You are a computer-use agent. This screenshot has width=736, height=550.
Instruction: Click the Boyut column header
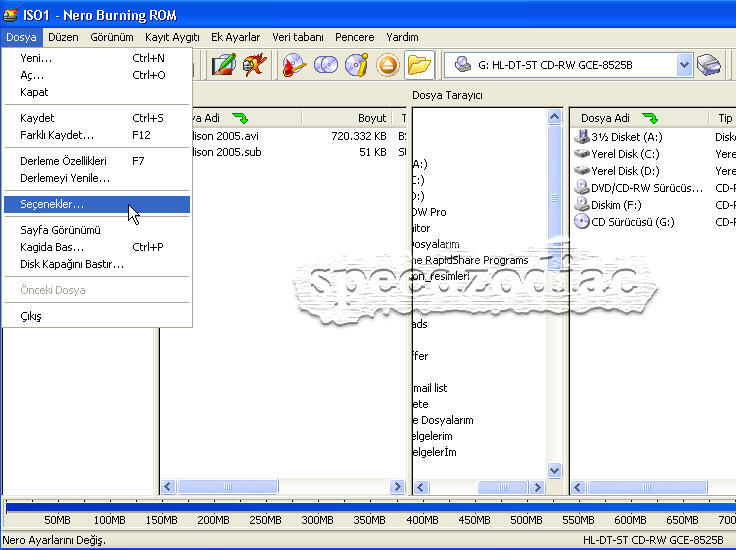coord(349,118)
